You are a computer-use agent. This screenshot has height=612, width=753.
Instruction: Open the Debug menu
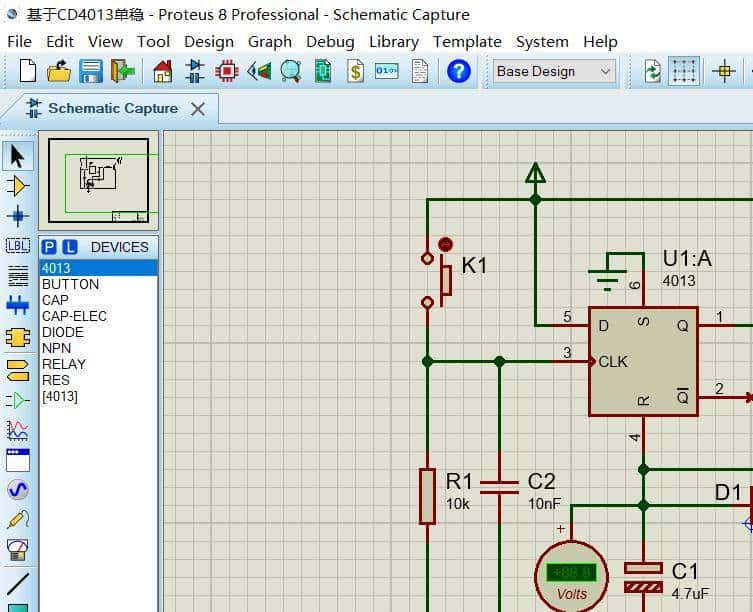tap(330, 42)
